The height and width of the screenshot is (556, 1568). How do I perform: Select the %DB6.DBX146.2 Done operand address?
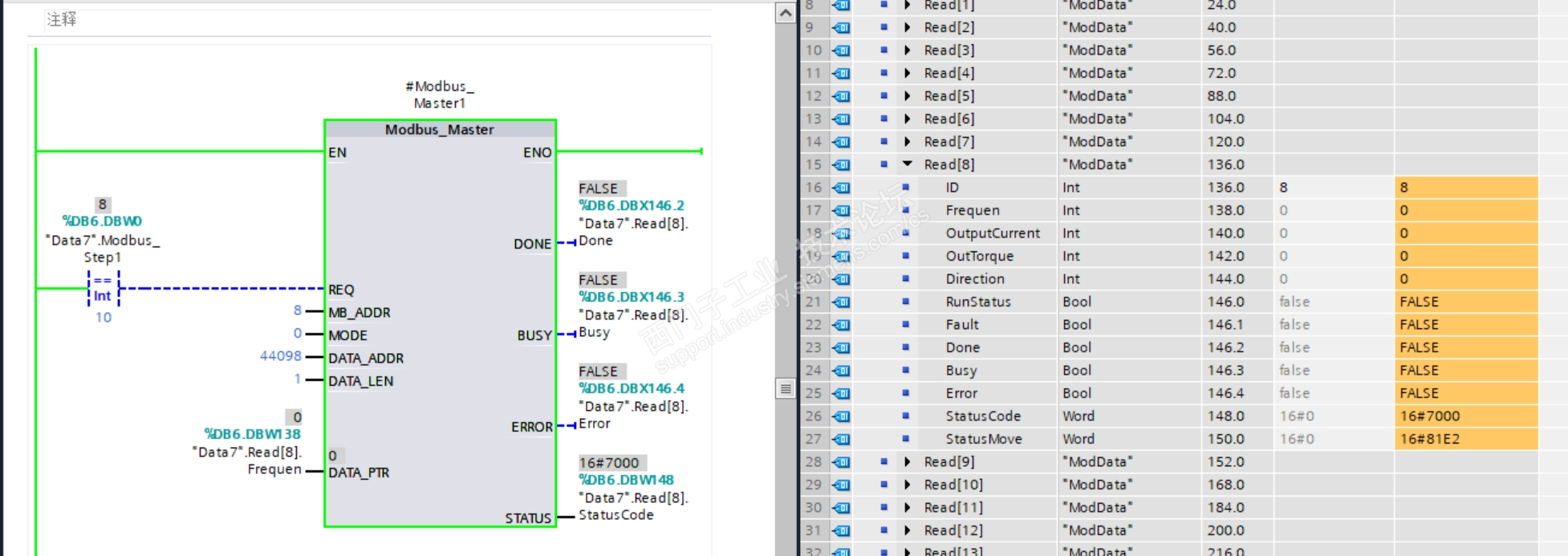[x=632, y=205]
